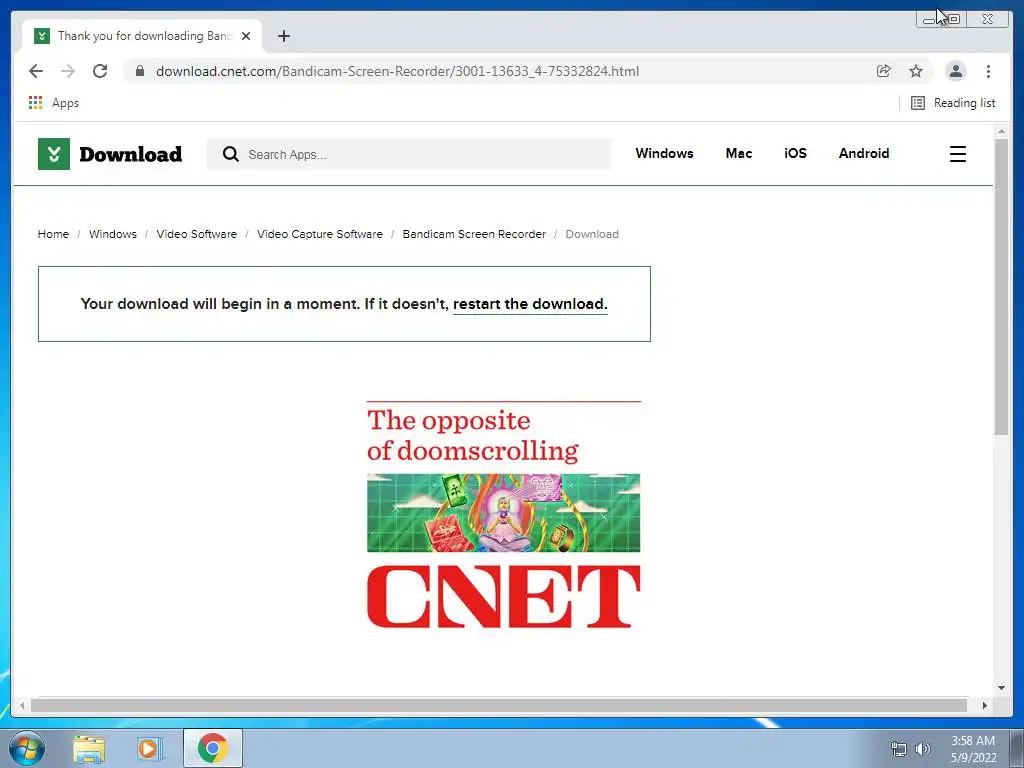Click the CNET doomscrolling ad

point(504,515)
